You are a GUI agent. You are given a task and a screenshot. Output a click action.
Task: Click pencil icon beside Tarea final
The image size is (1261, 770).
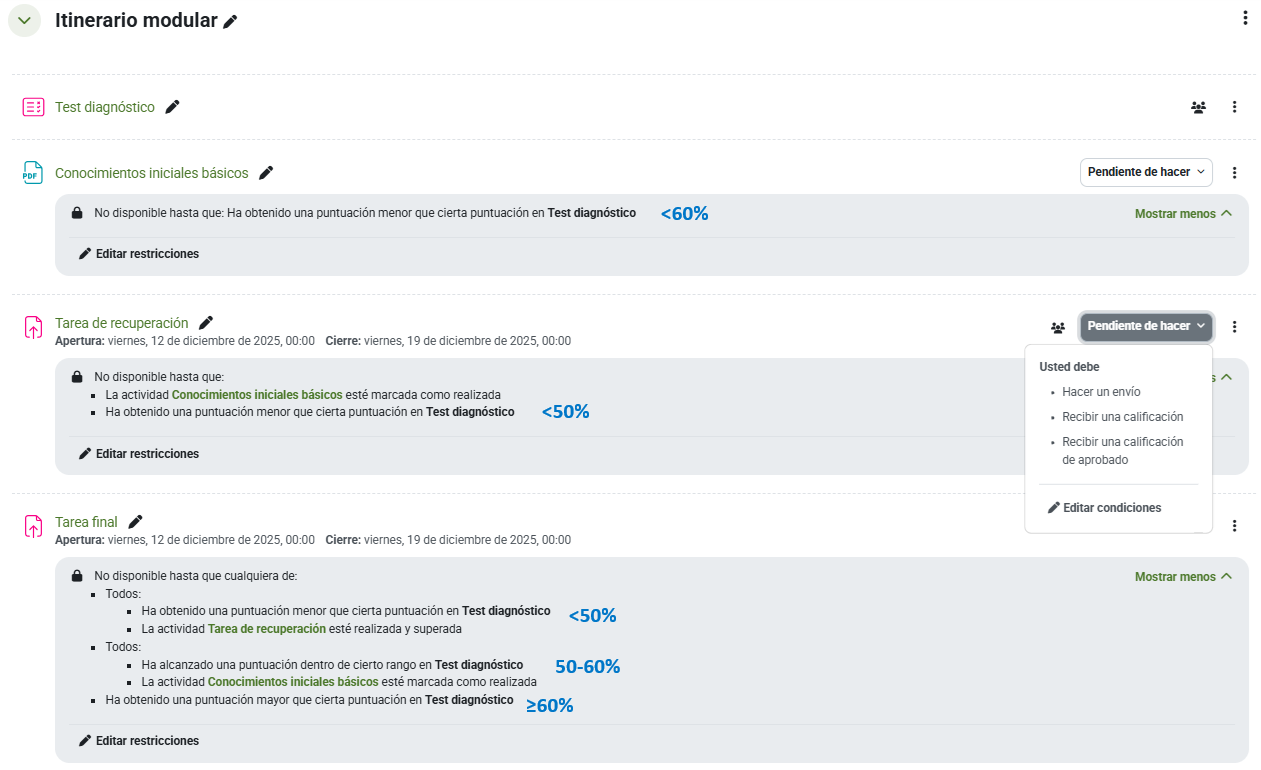click(136, 522)
